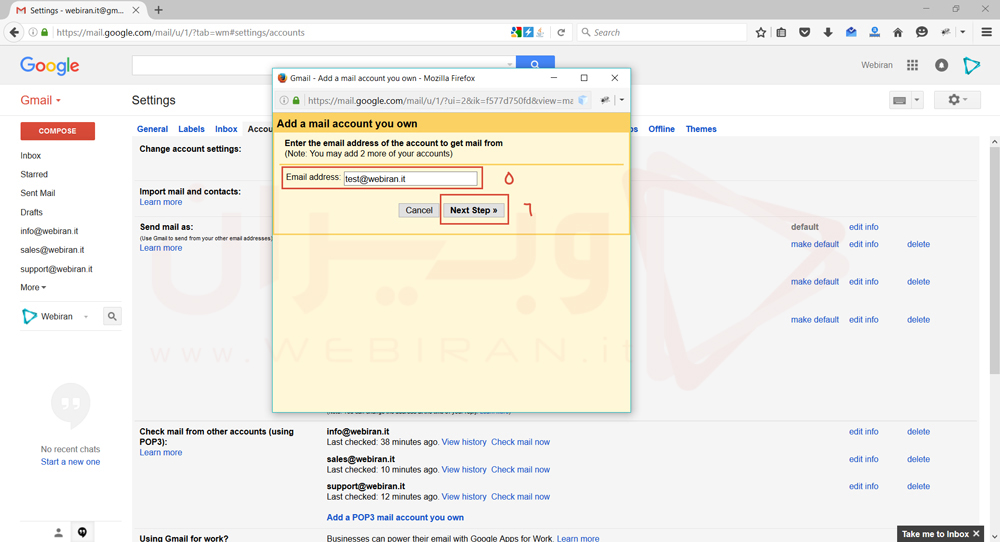
Task: Click the Hangouts conversations icon at bottom
Action: coord(82,532)
